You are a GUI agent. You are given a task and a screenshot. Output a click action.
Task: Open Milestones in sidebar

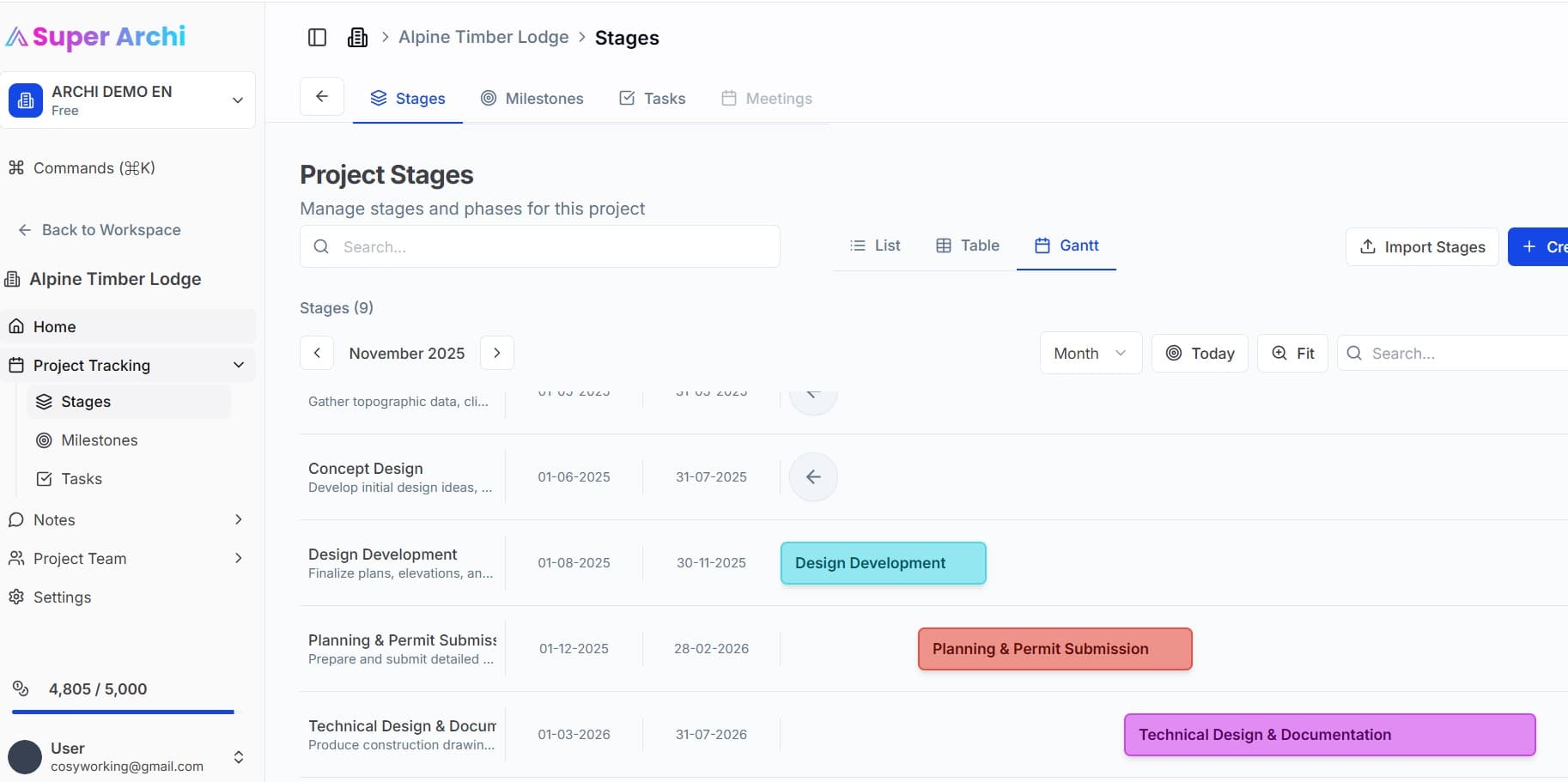[x=129, y=439]
